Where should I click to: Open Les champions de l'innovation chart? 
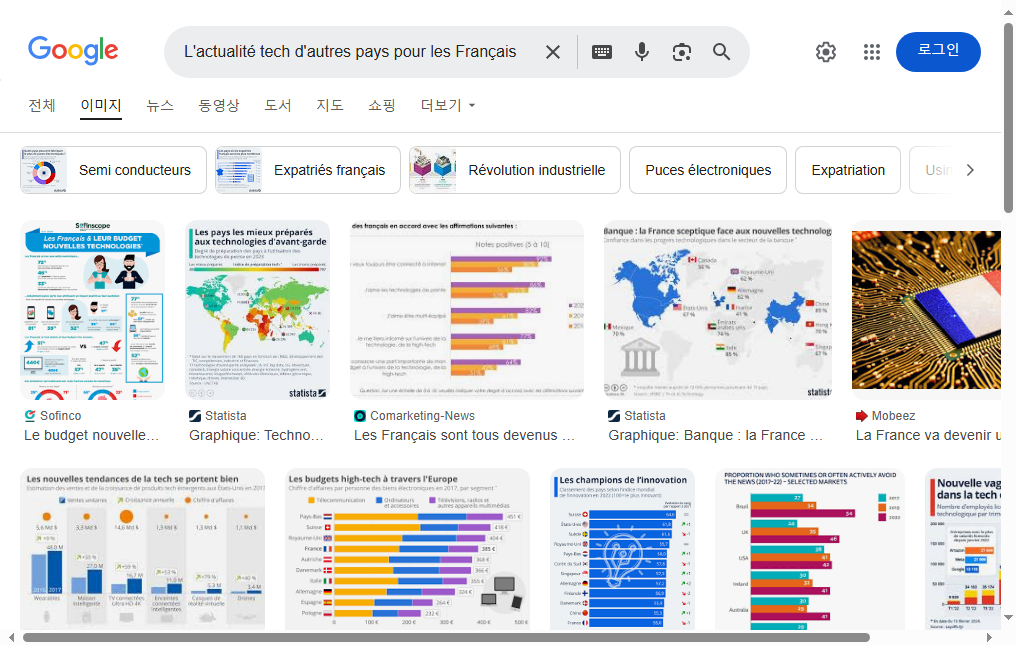tap(623, 549)
